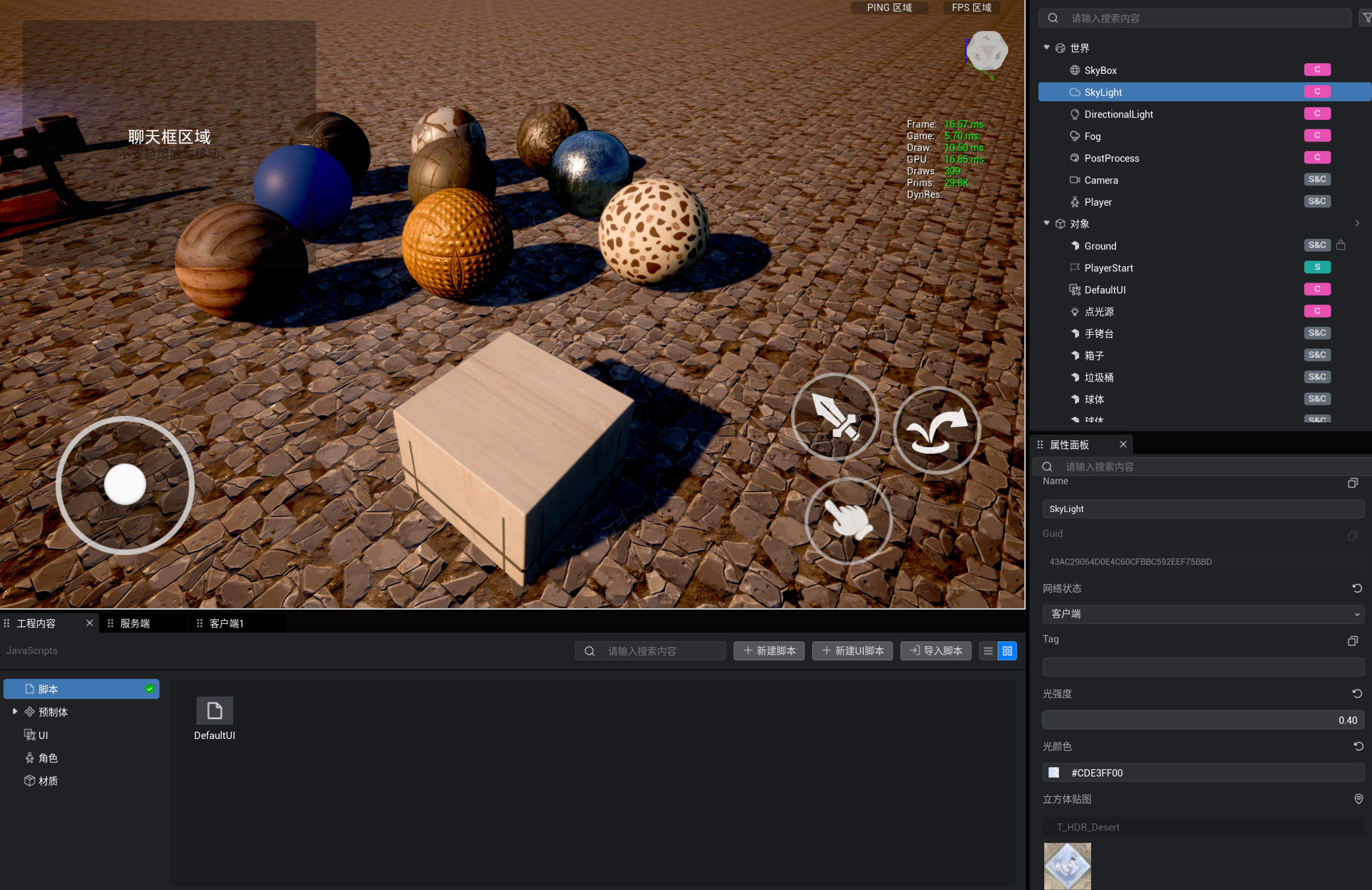Open the 角色 asset category
Screen dimensions: 1372x890
[48, 758]
